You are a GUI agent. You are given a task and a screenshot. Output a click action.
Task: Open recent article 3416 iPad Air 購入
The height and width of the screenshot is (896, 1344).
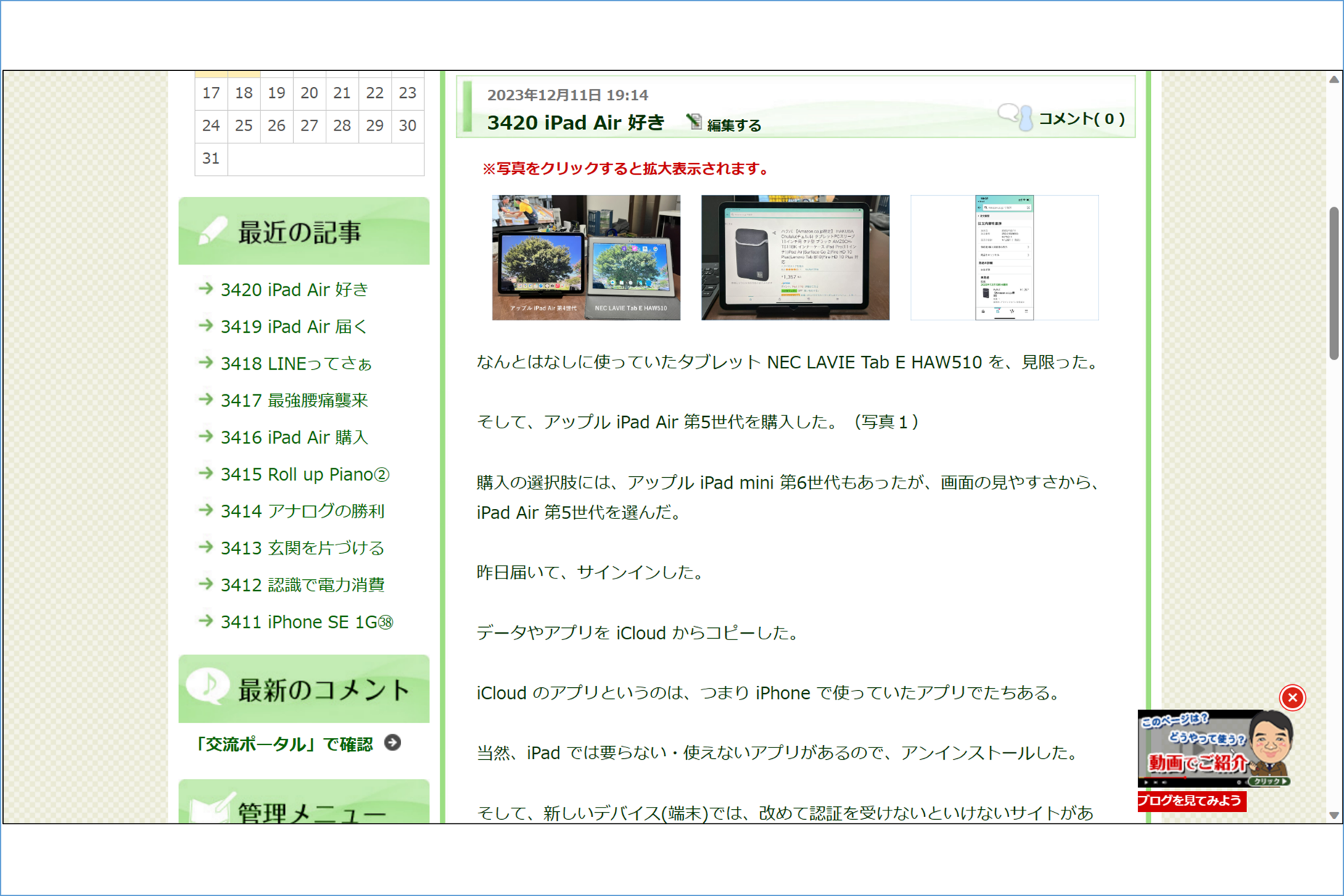click(294, 437)
